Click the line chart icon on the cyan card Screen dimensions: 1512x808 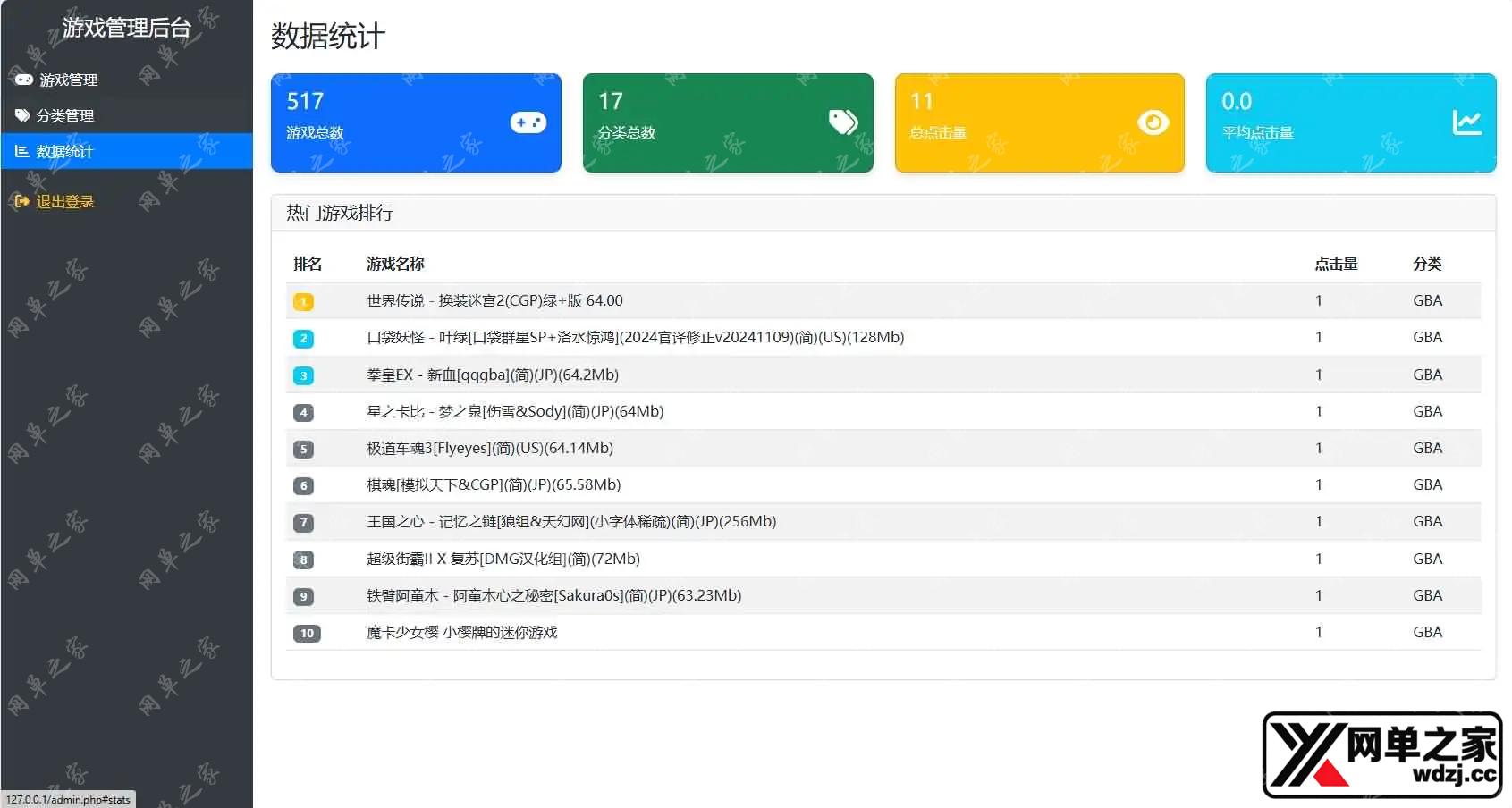[x=1466, y=122]
